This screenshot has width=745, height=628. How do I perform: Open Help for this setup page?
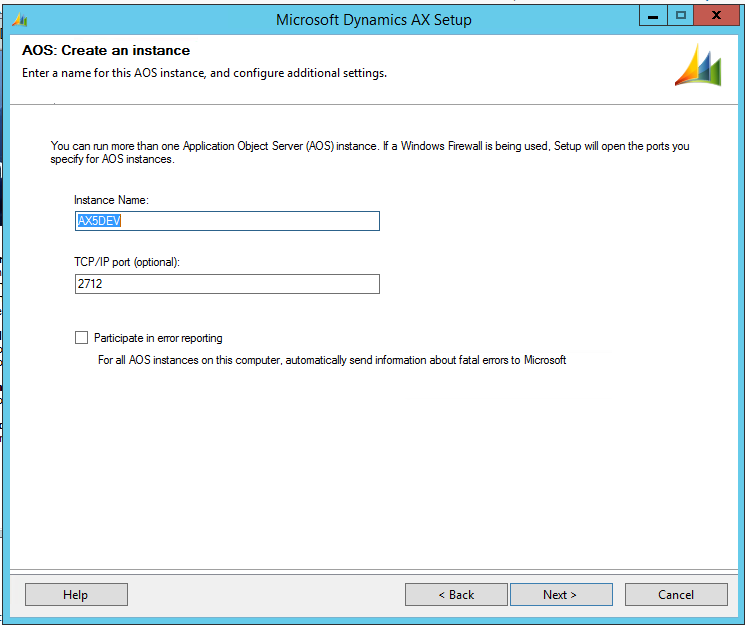click(76, 595)
